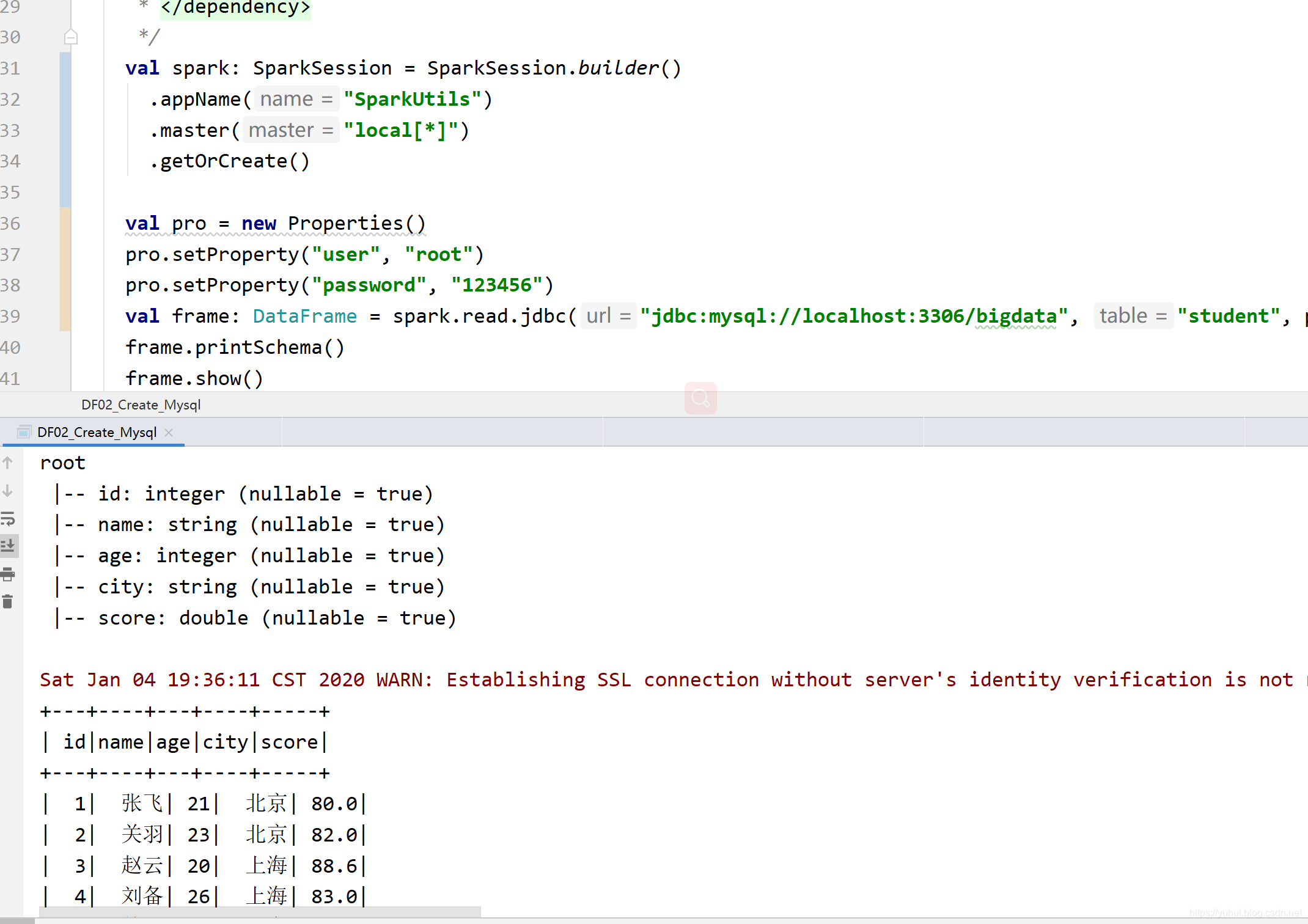Screen dimensions: 1308x924
Task: Click the "student" table name string
Action: 1229,316
